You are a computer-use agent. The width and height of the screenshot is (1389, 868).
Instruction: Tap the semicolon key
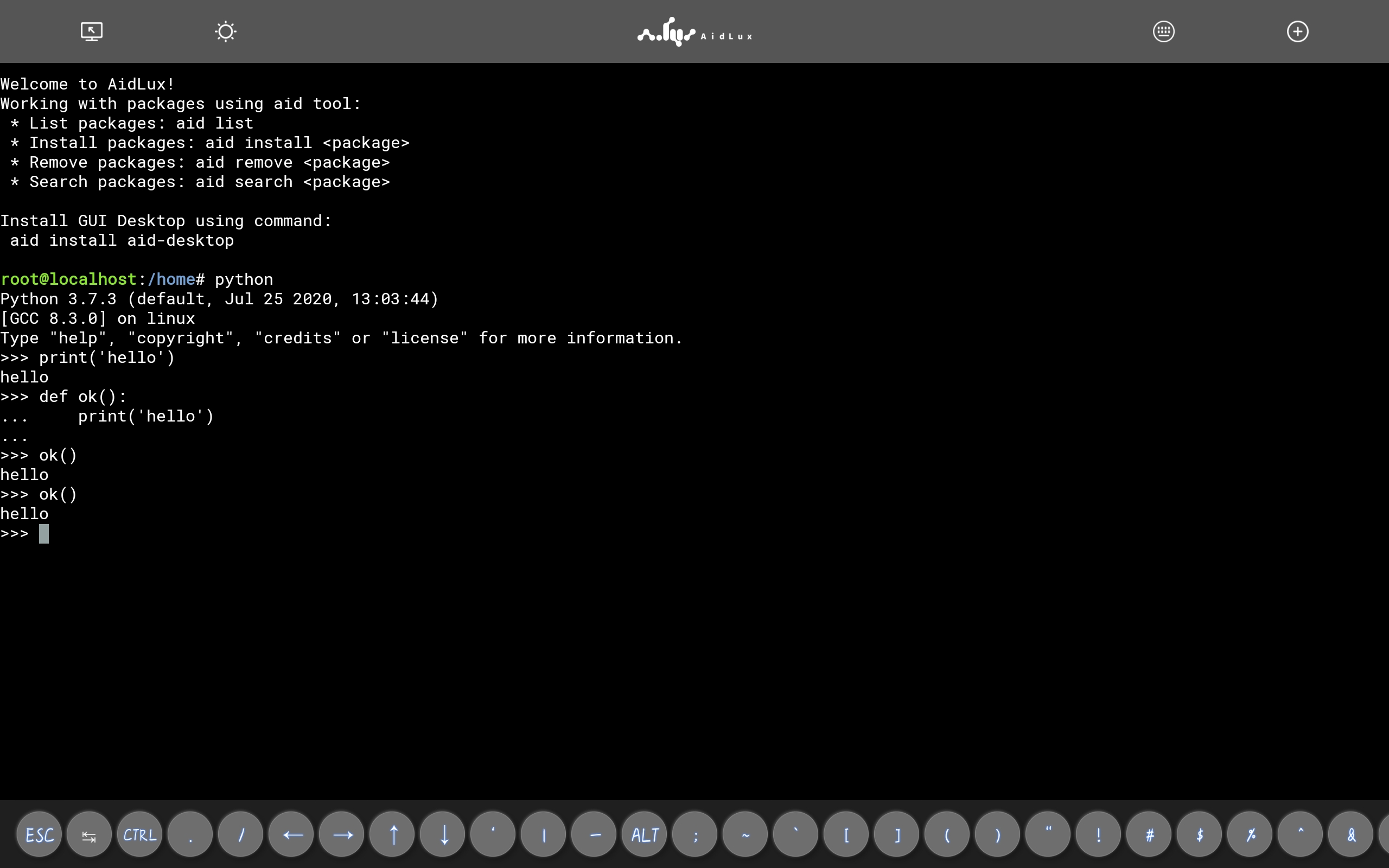694,834
